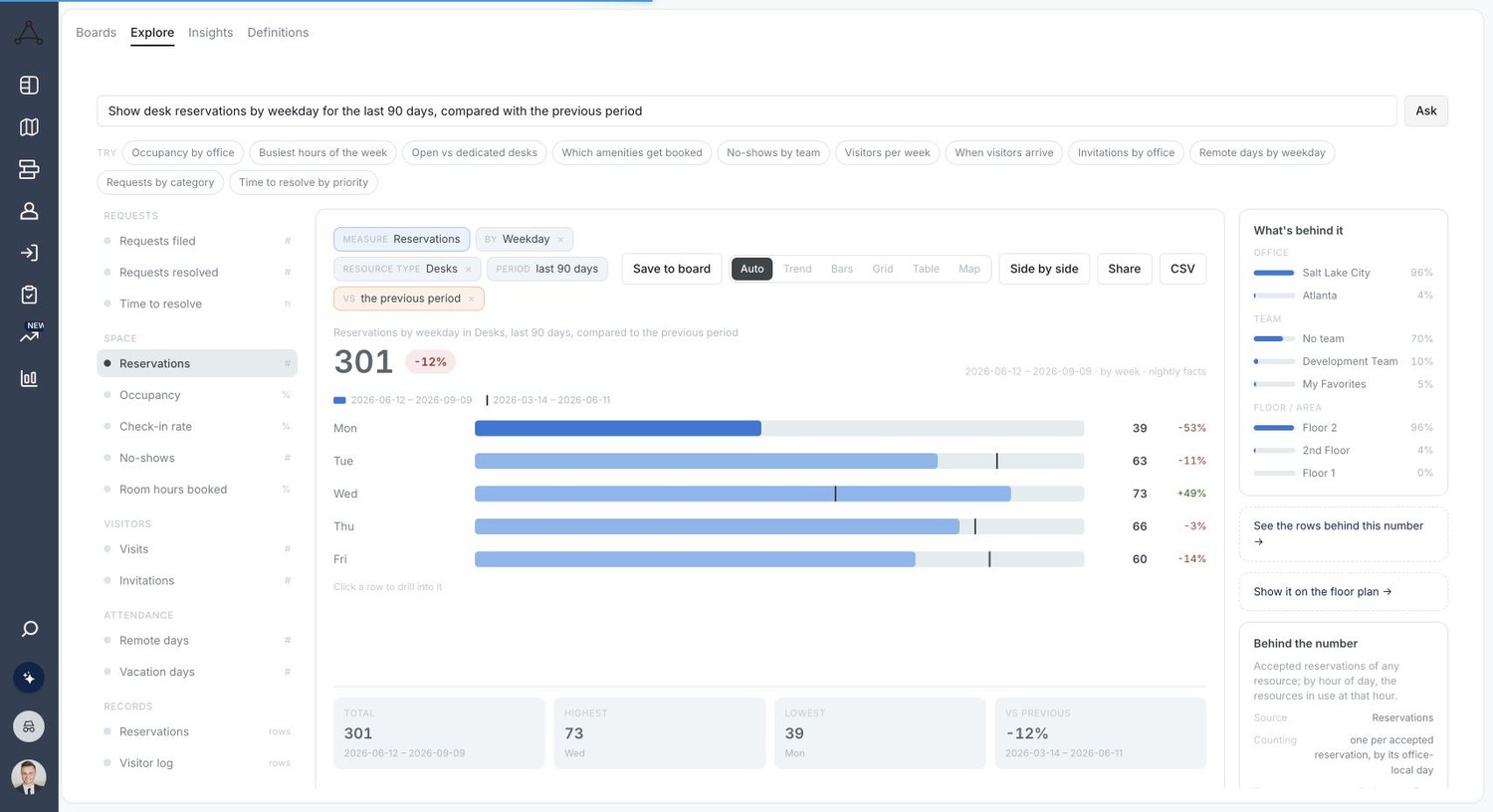Filter by Salt Lake City office
The width and height of the screenshot is (1493, 812).
(x=1343, y=273)
